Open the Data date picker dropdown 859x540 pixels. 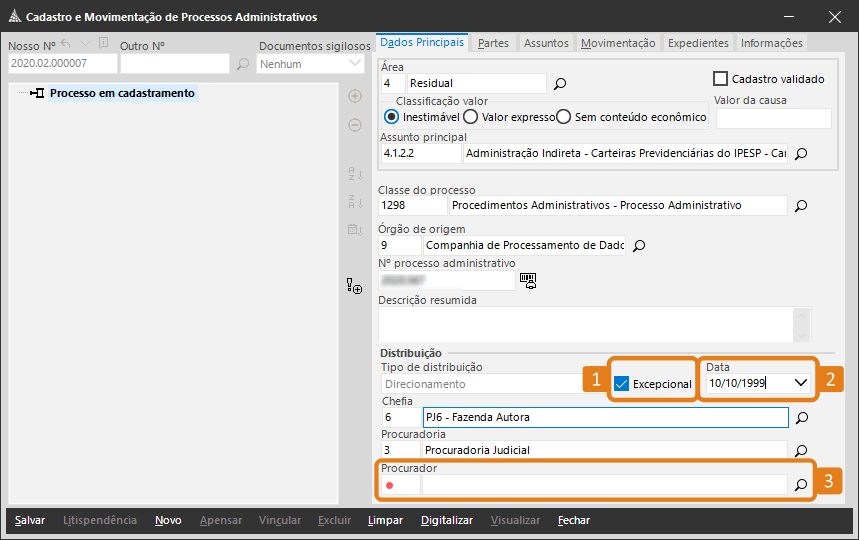(800, 382)
